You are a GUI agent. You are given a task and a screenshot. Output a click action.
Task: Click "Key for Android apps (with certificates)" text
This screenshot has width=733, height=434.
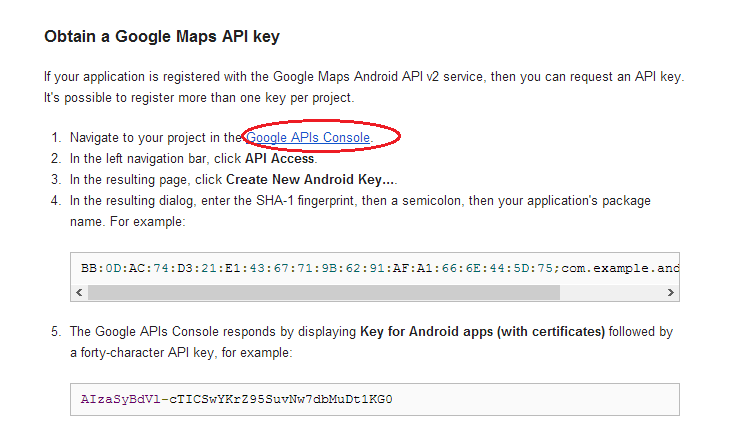pos(482,331)
